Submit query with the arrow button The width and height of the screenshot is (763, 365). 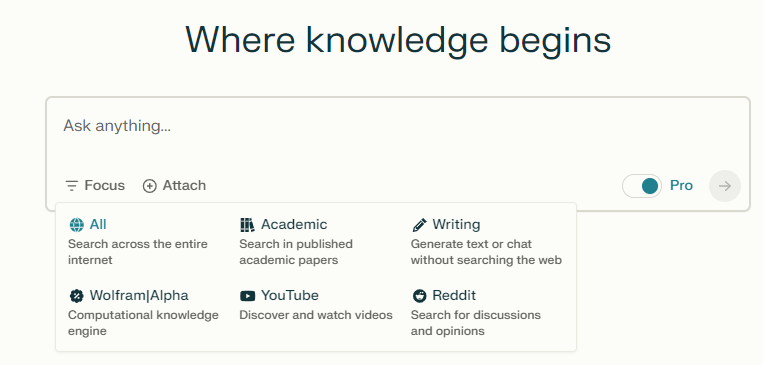pyautogui.click(x=725, y=186)
